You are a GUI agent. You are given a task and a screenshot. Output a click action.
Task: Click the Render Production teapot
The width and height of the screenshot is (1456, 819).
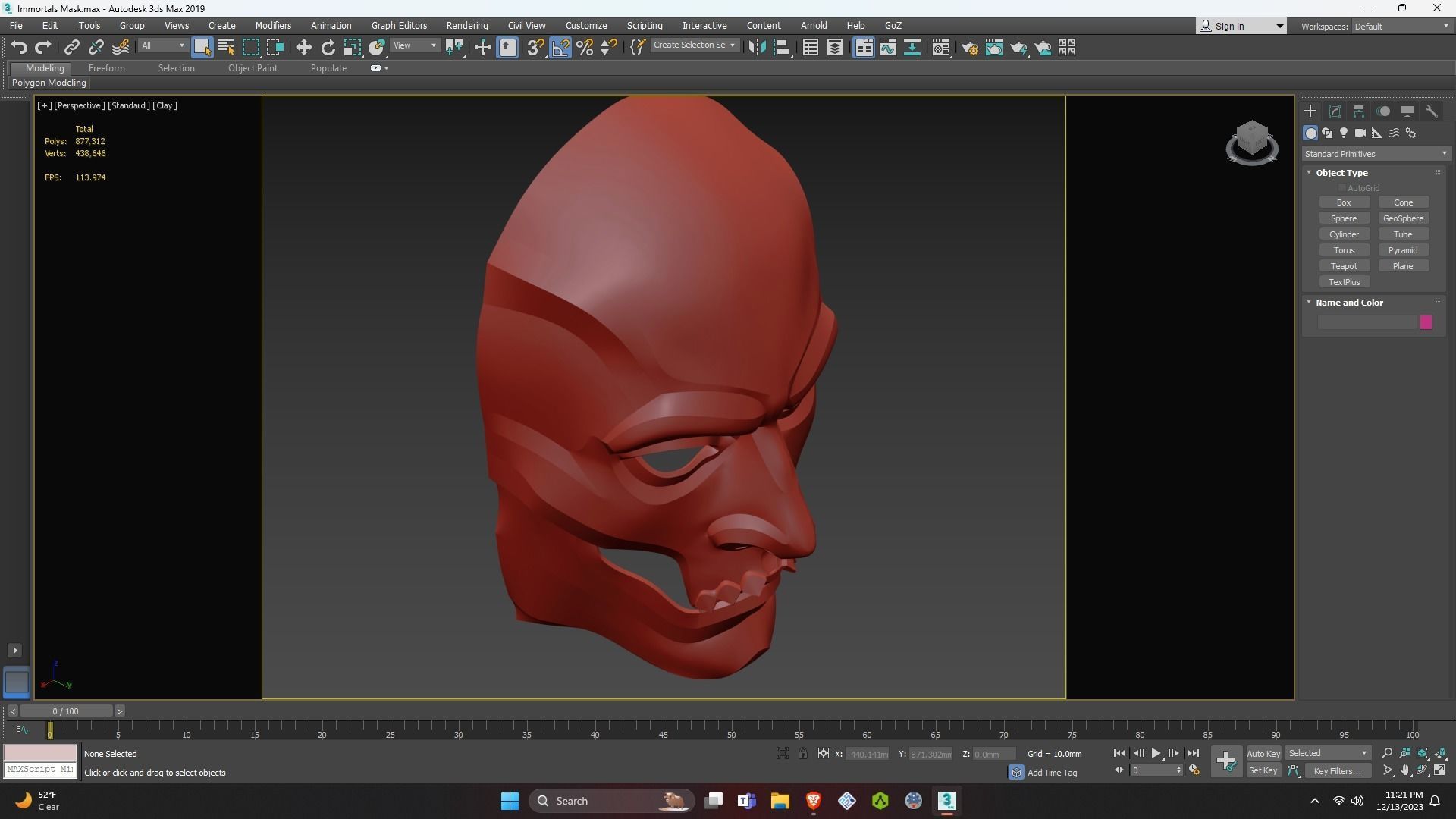(x=1018, y=48)
